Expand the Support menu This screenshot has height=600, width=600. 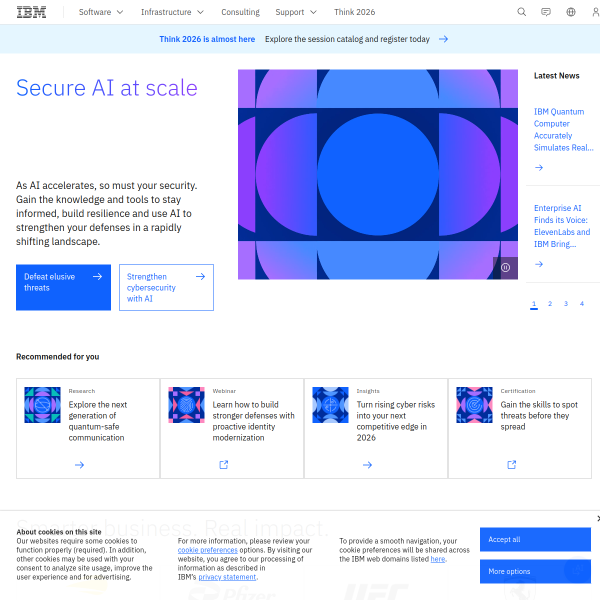tap(296, 12)
